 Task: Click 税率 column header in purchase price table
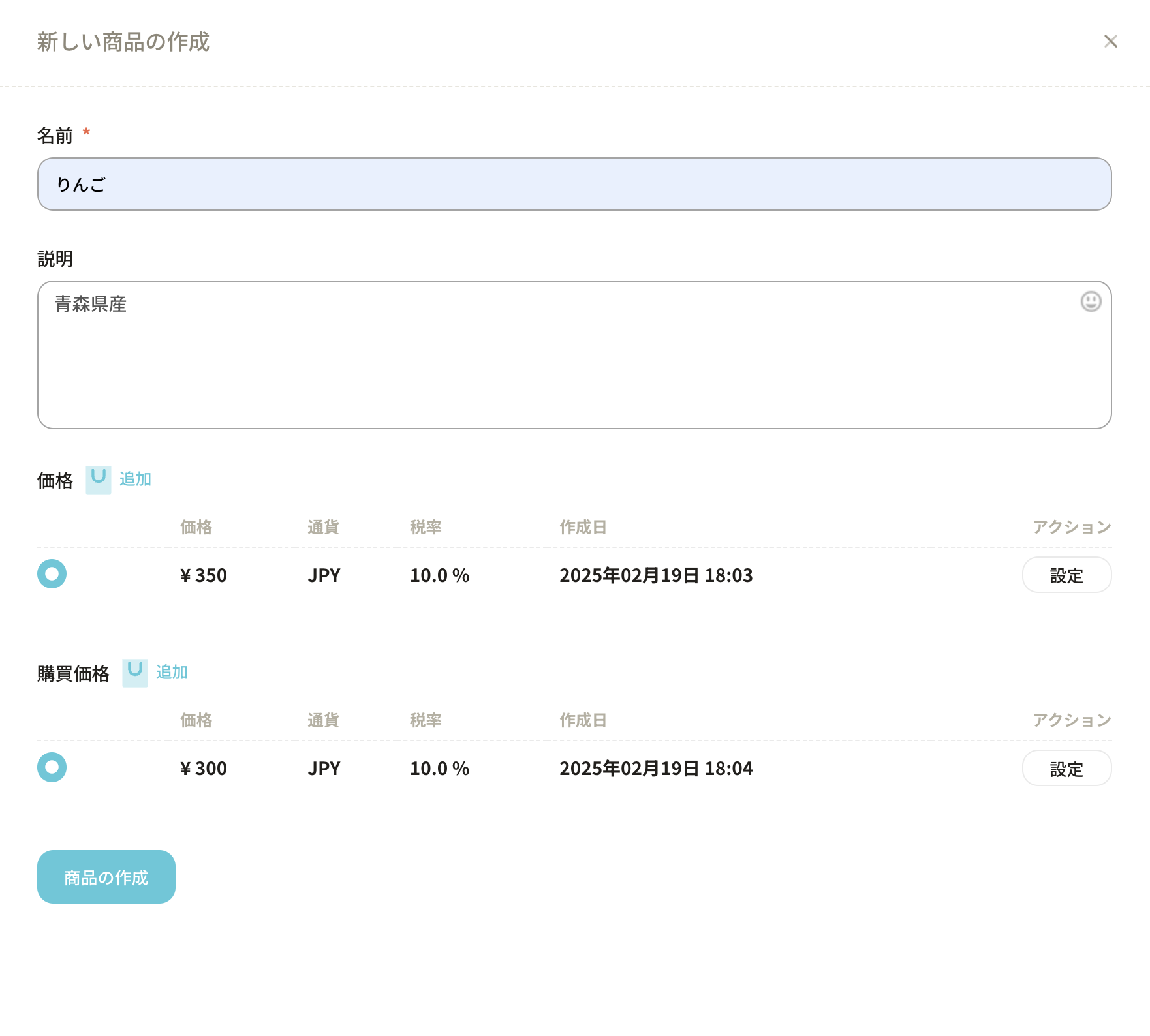click(x=426, y=720)
